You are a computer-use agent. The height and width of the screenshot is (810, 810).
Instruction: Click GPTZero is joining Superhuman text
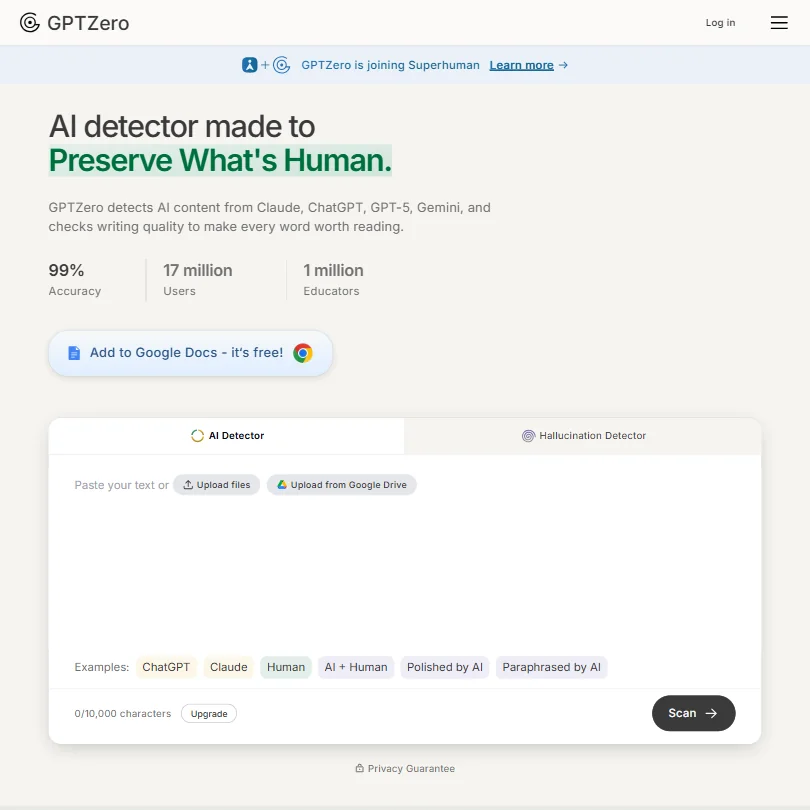(x=391, y=65)
